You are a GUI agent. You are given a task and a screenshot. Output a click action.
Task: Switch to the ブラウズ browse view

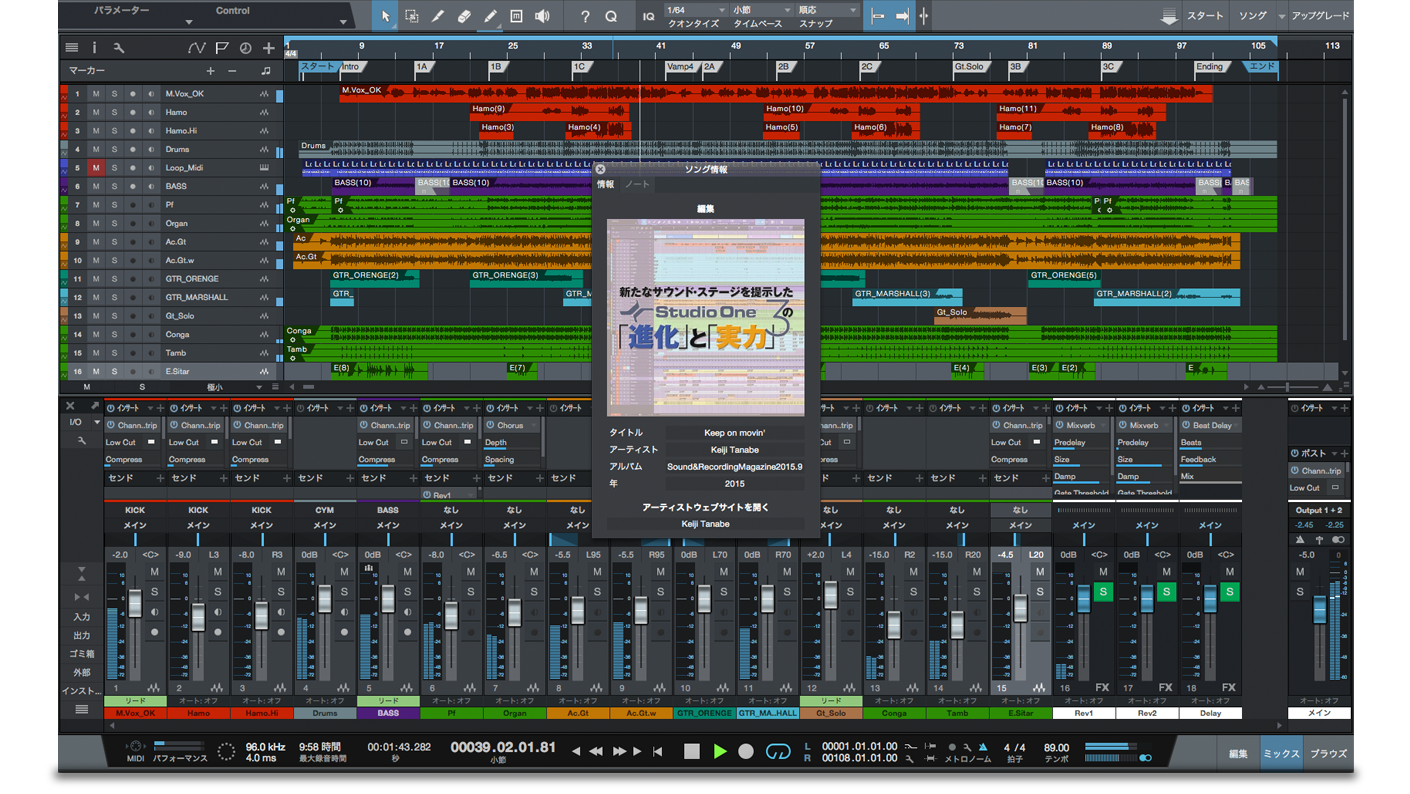pos(1328,754)
